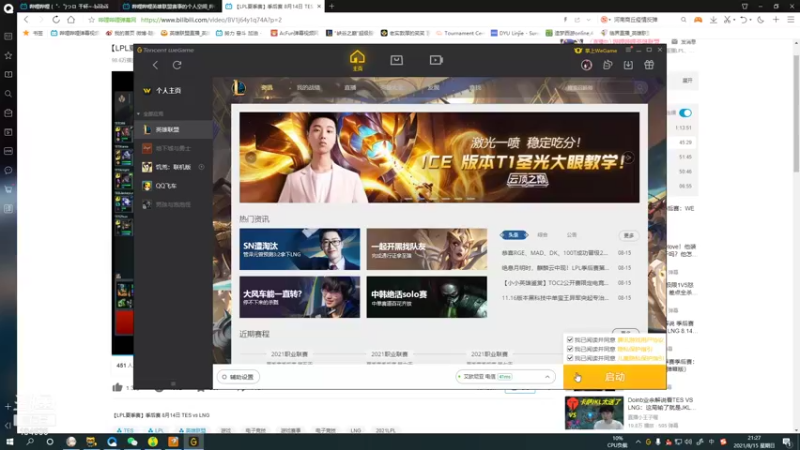
Task: Toggle the blue switch on bilibili page
Action: [686, 113]
